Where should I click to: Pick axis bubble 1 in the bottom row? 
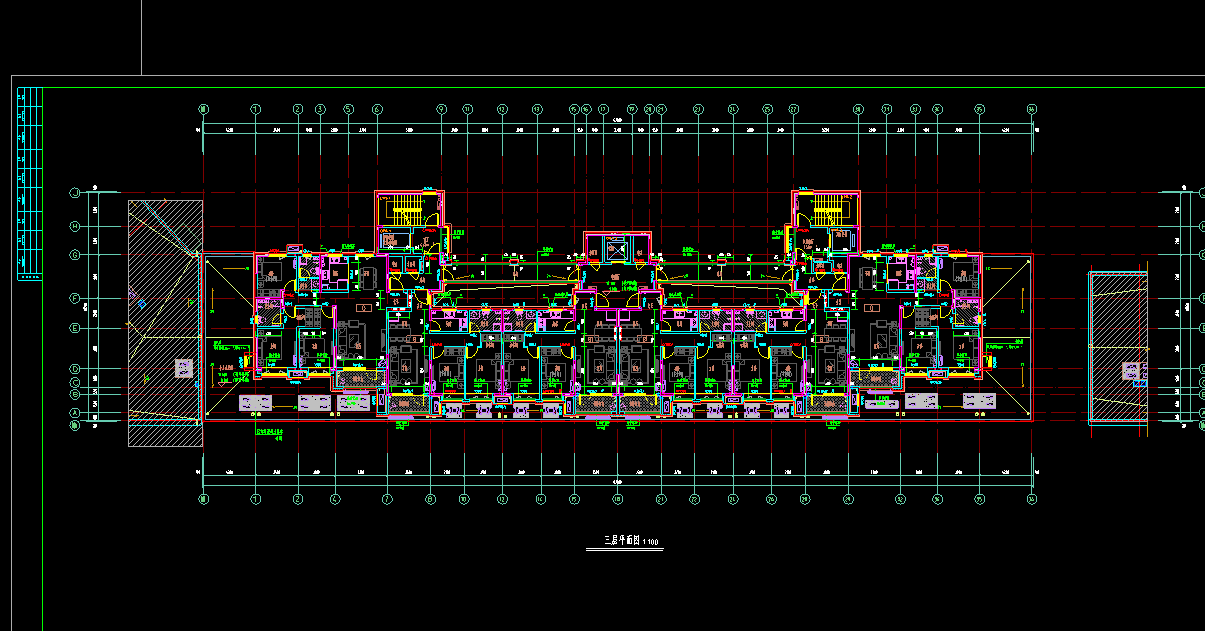[256, 498]
